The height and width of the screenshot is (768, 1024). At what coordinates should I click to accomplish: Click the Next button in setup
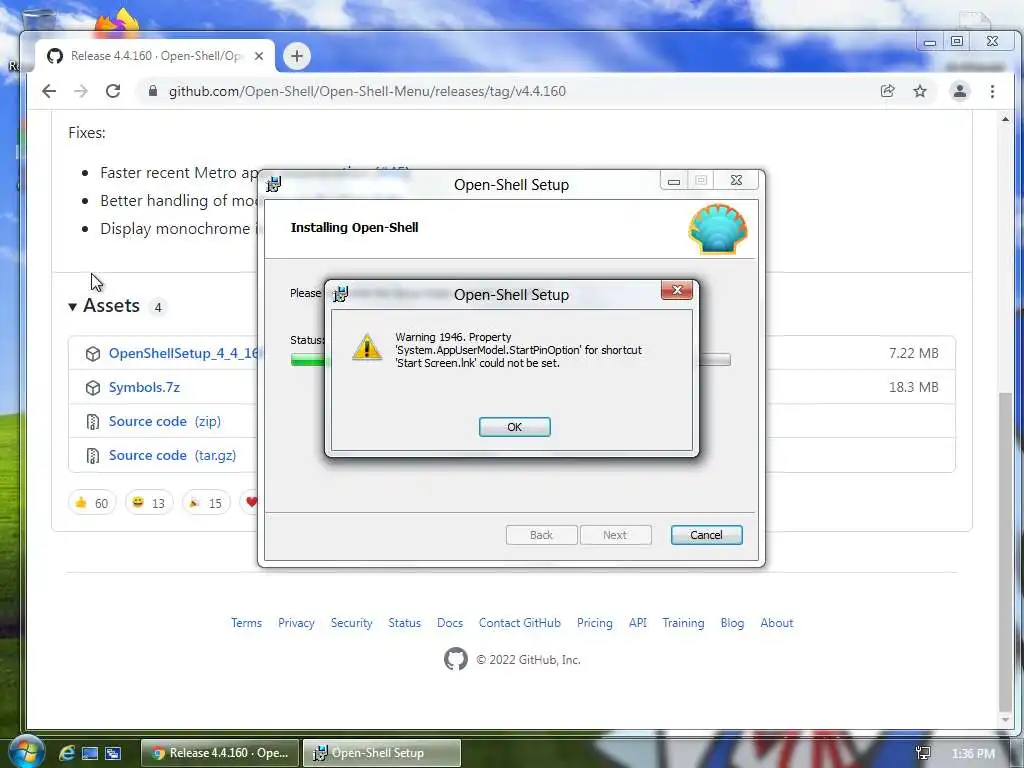click(x=615, y=535)
